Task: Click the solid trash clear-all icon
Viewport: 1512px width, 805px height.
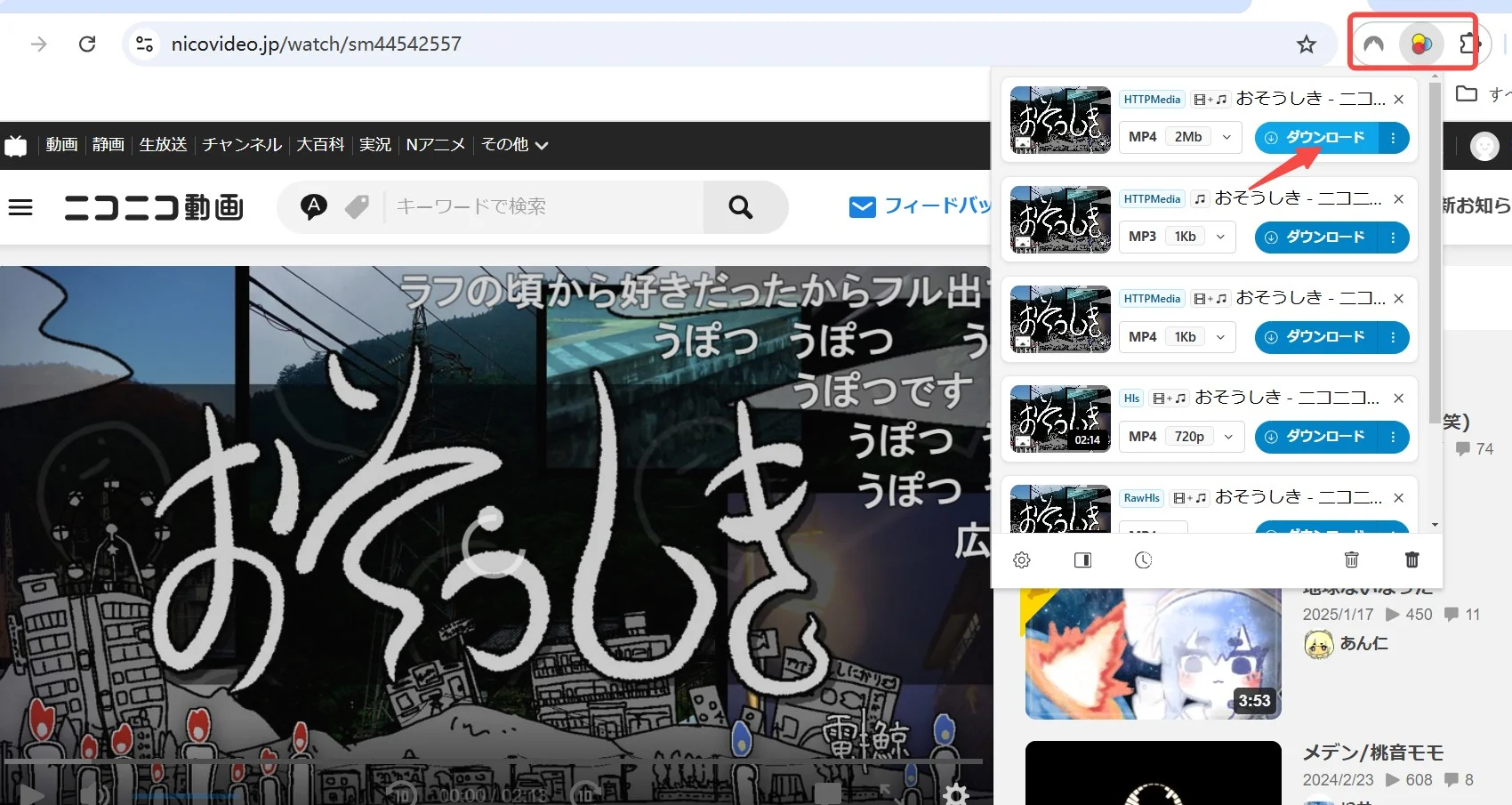Action: click(1411, 560)
